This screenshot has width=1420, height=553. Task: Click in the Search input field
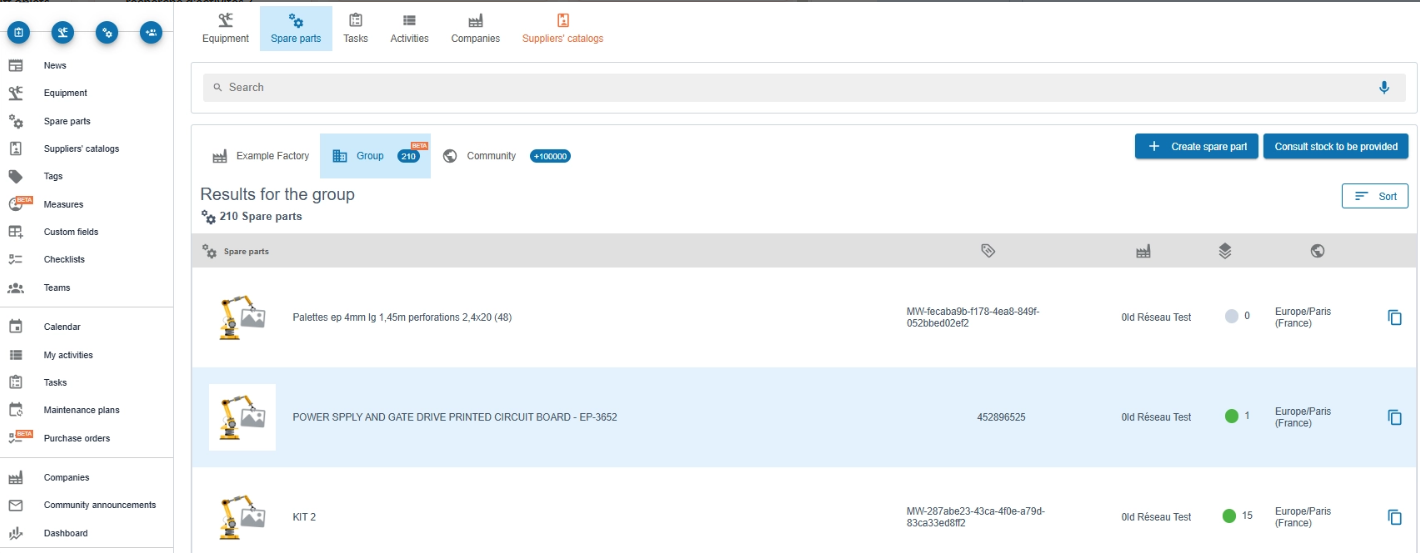[x=790, y=88]
